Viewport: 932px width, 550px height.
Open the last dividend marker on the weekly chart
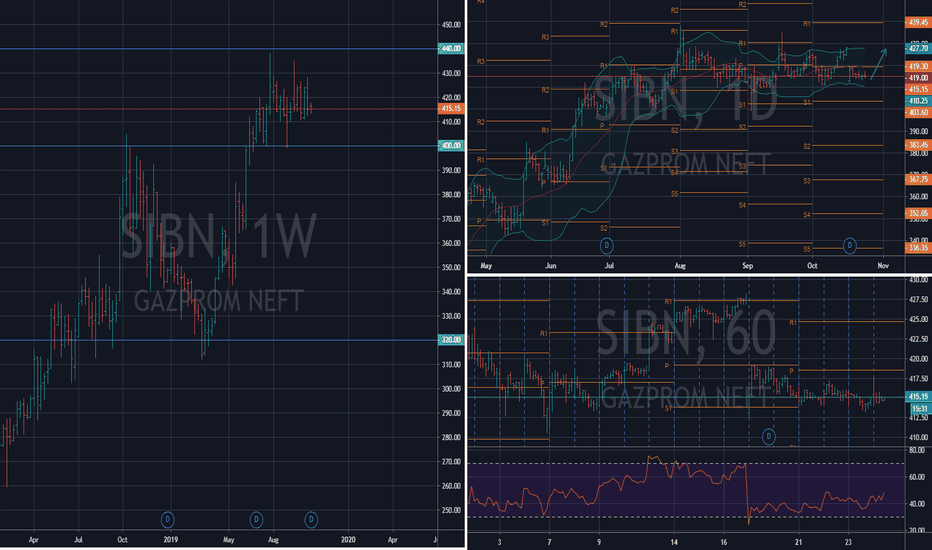pos(311,520)
